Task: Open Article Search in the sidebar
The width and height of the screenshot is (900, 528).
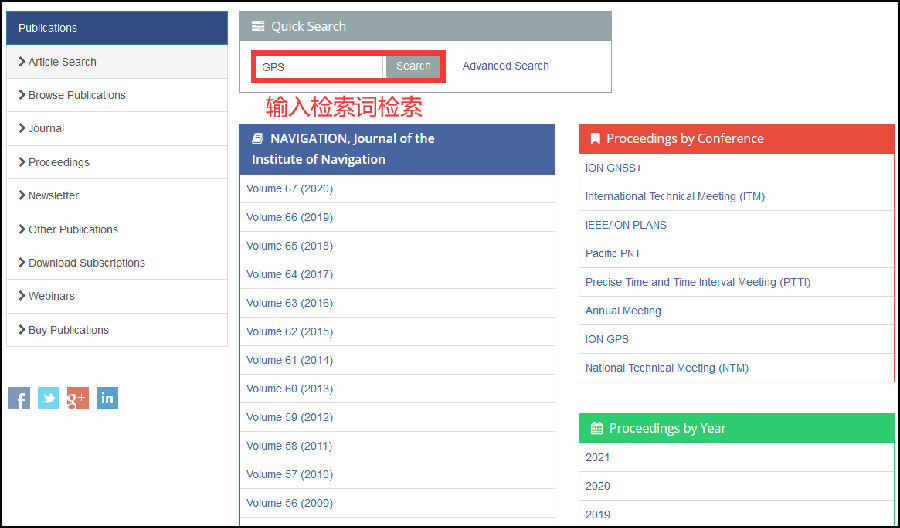Action: tap(117, 61)
